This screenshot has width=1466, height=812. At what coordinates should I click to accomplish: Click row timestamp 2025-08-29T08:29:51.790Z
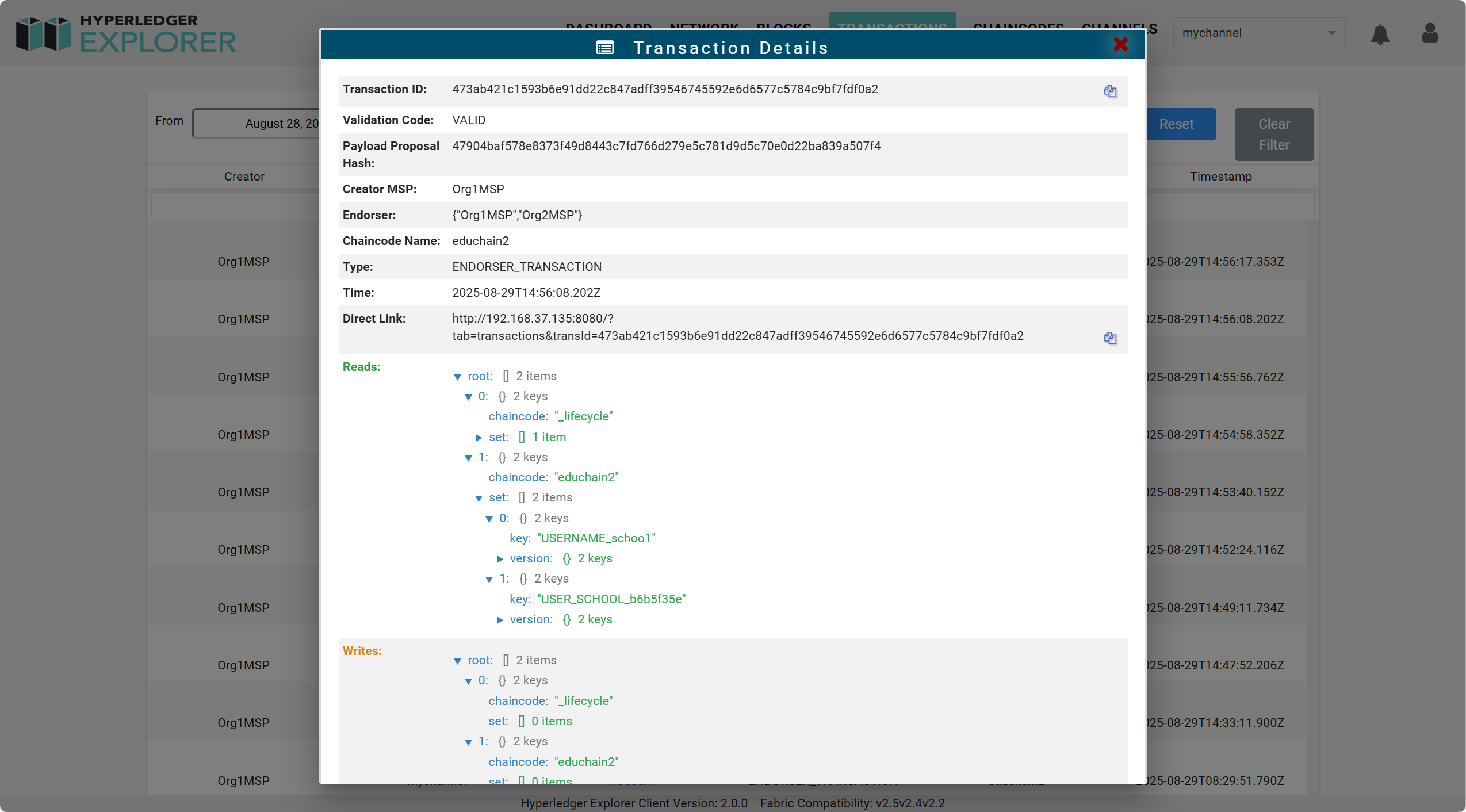point(1215,781)
